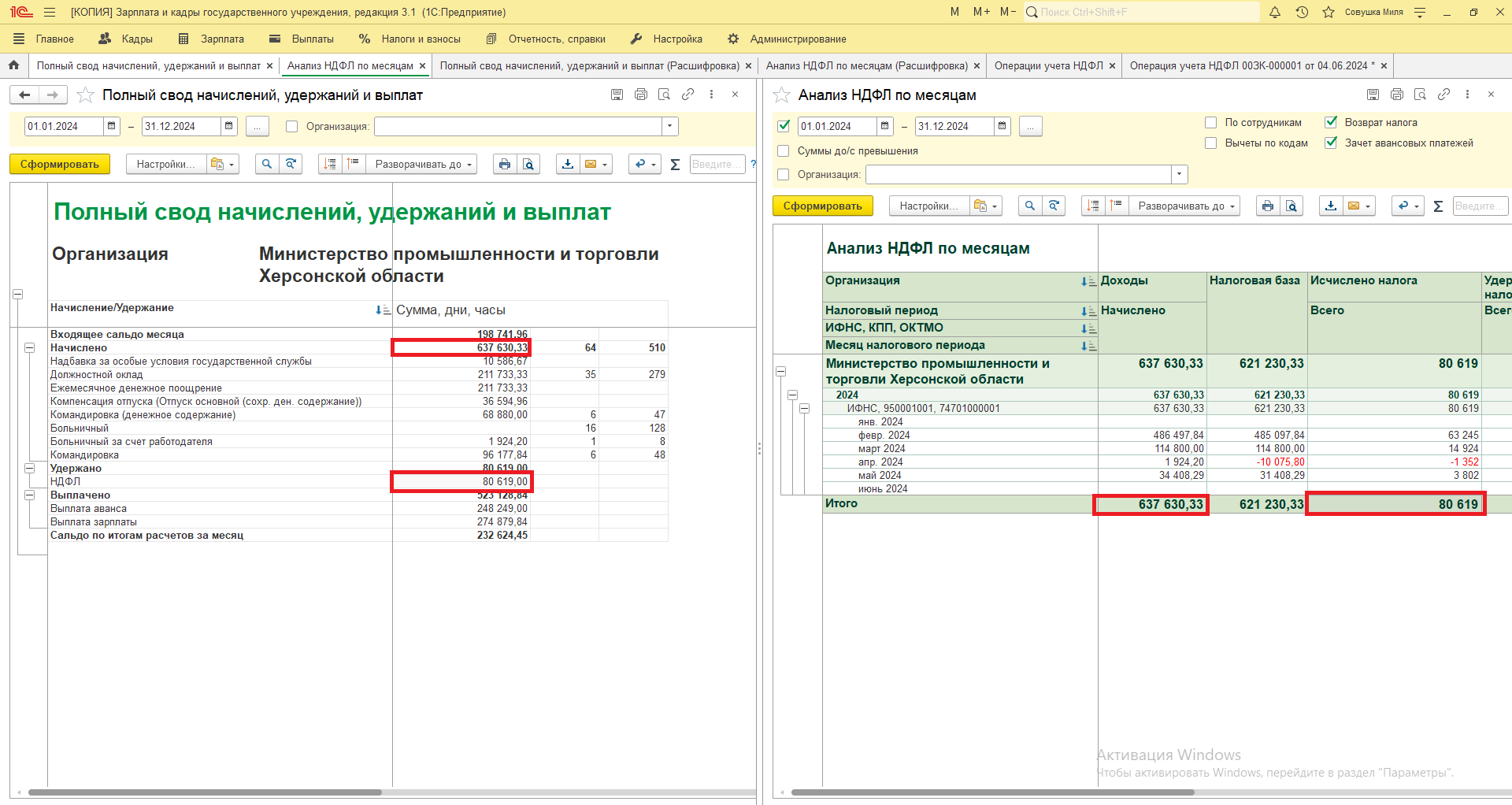Collapse the 2024 year group in right report

pyautogui.click(x=792, y=395)
